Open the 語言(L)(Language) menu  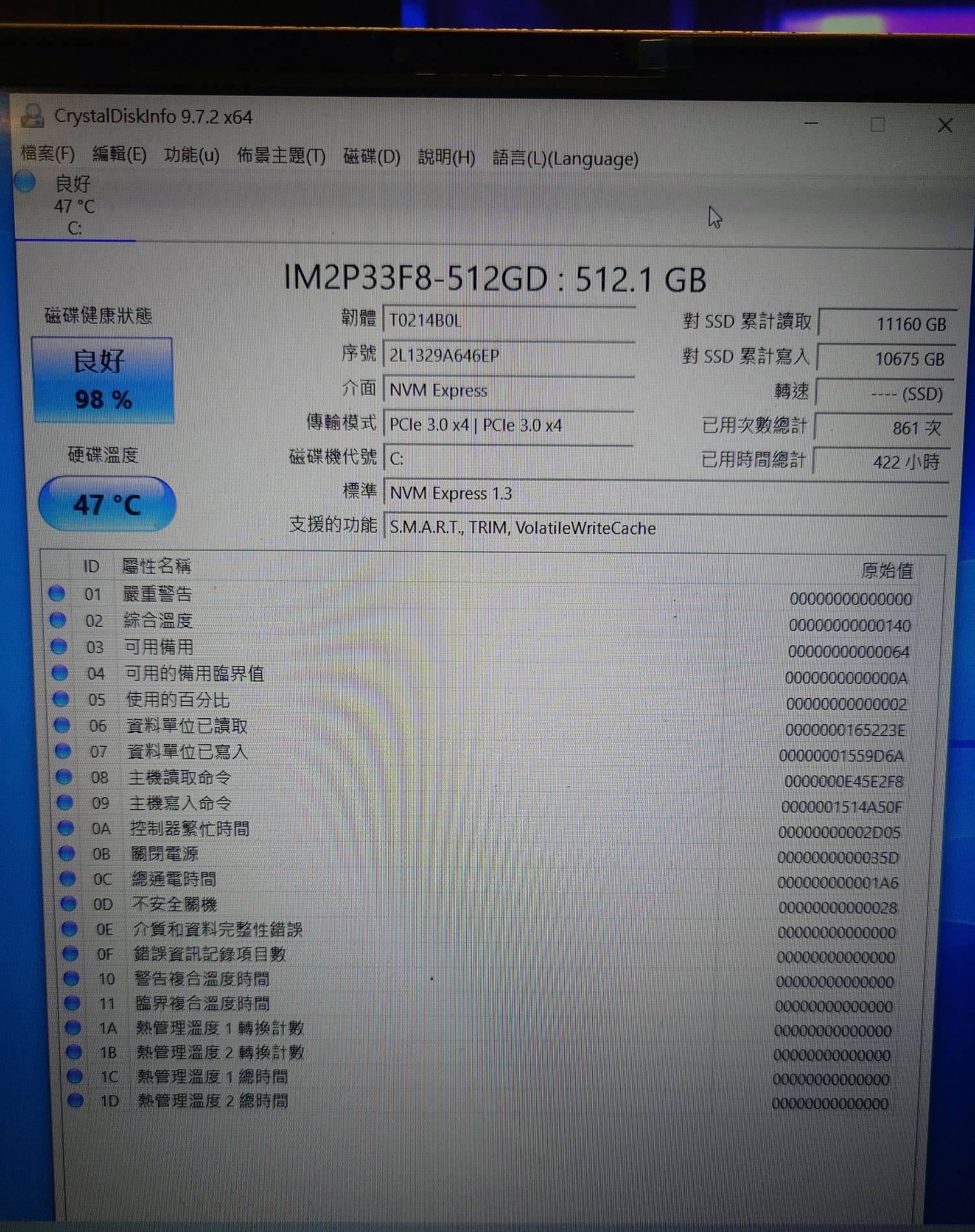565,158
